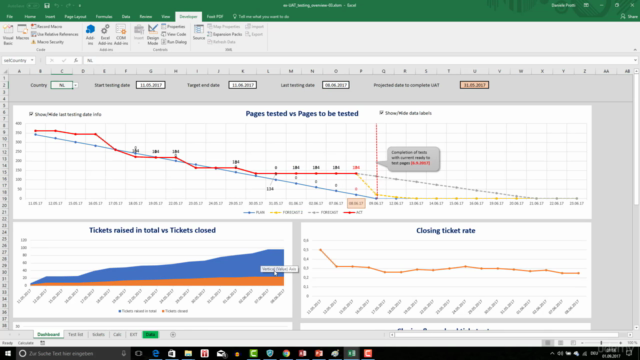Select the Projected date to complete UAT cell

point(474,85)
